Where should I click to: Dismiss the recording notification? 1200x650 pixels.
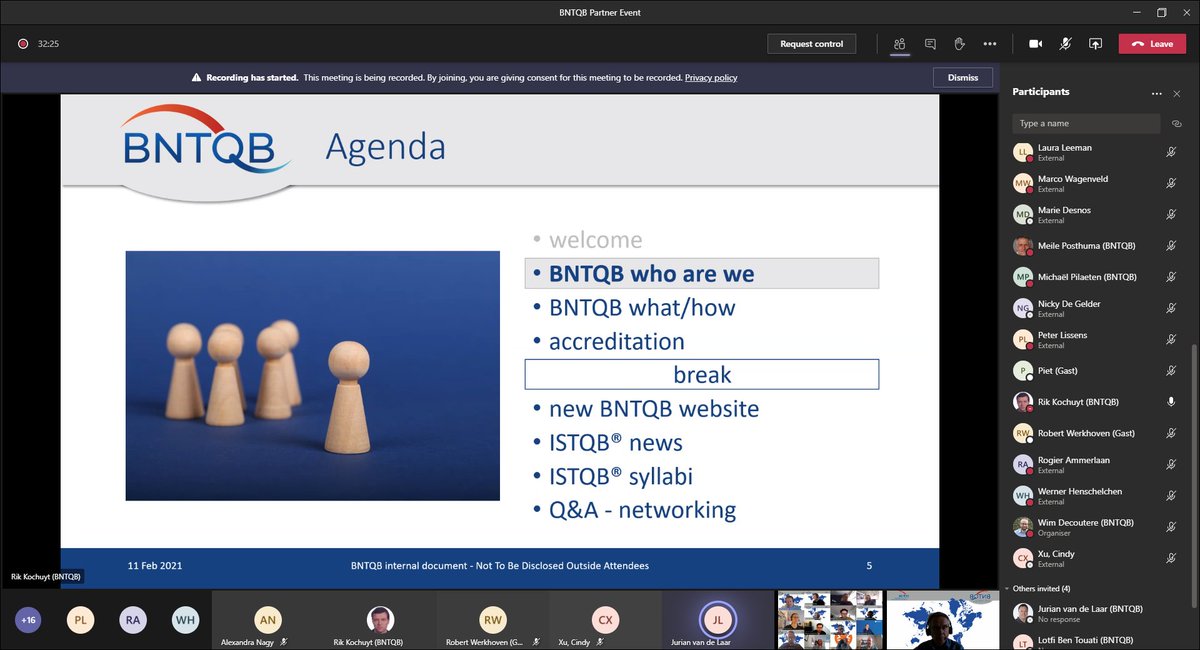pyautogui.click(x=962, y=77)
